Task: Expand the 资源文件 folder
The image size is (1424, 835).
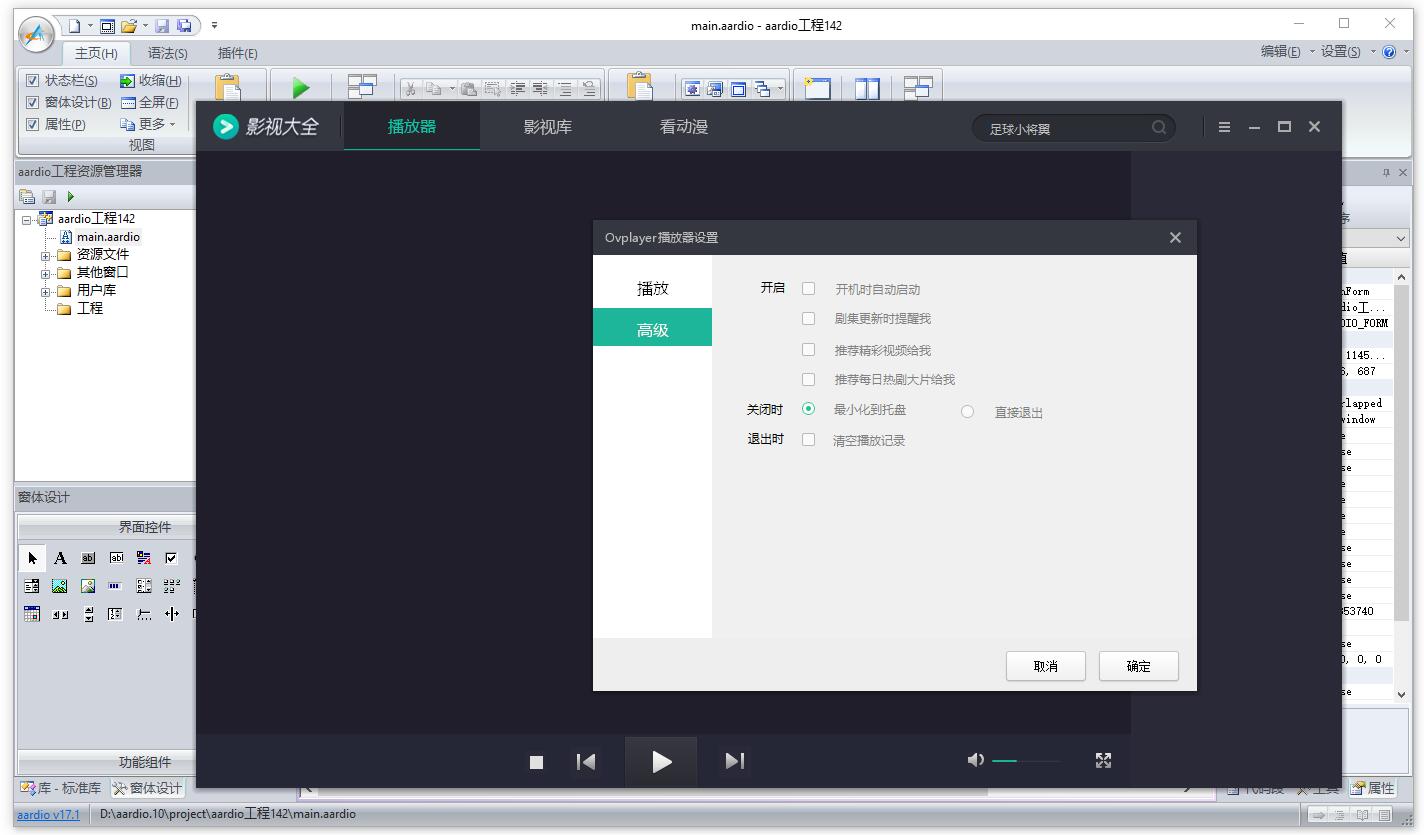Action: (x=45, y=256)
